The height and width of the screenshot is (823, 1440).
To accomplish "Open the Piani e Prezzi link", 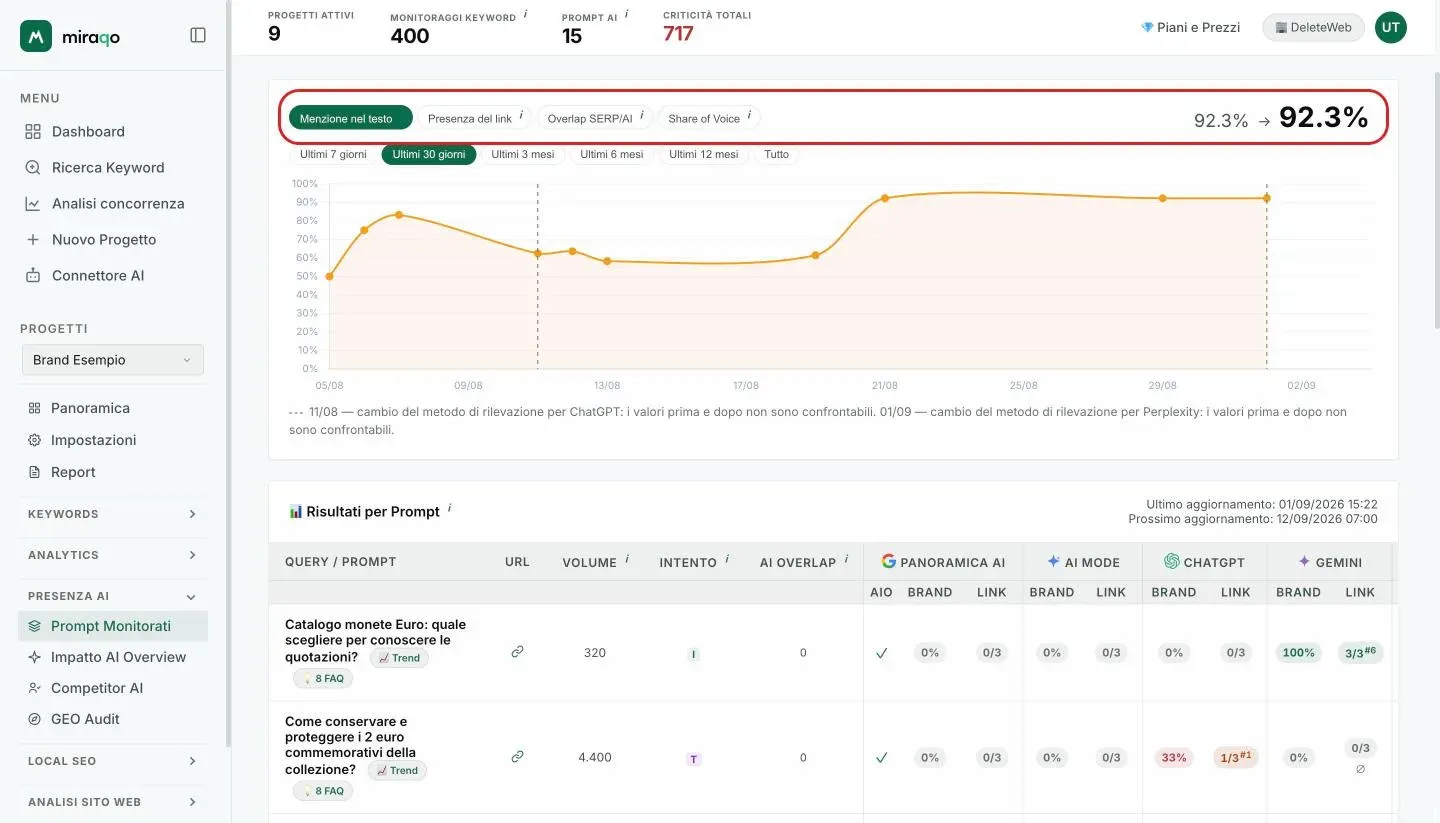I will click(x=1190, y=28).
